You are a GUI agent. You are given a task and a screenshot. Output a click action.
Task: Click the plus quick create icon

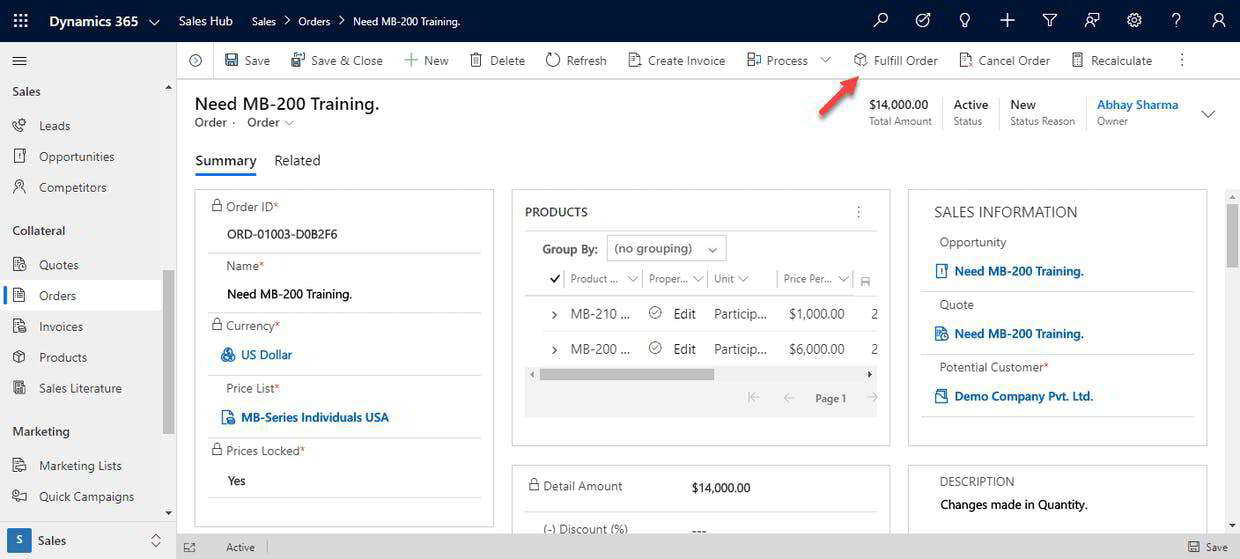[1007, 20]
